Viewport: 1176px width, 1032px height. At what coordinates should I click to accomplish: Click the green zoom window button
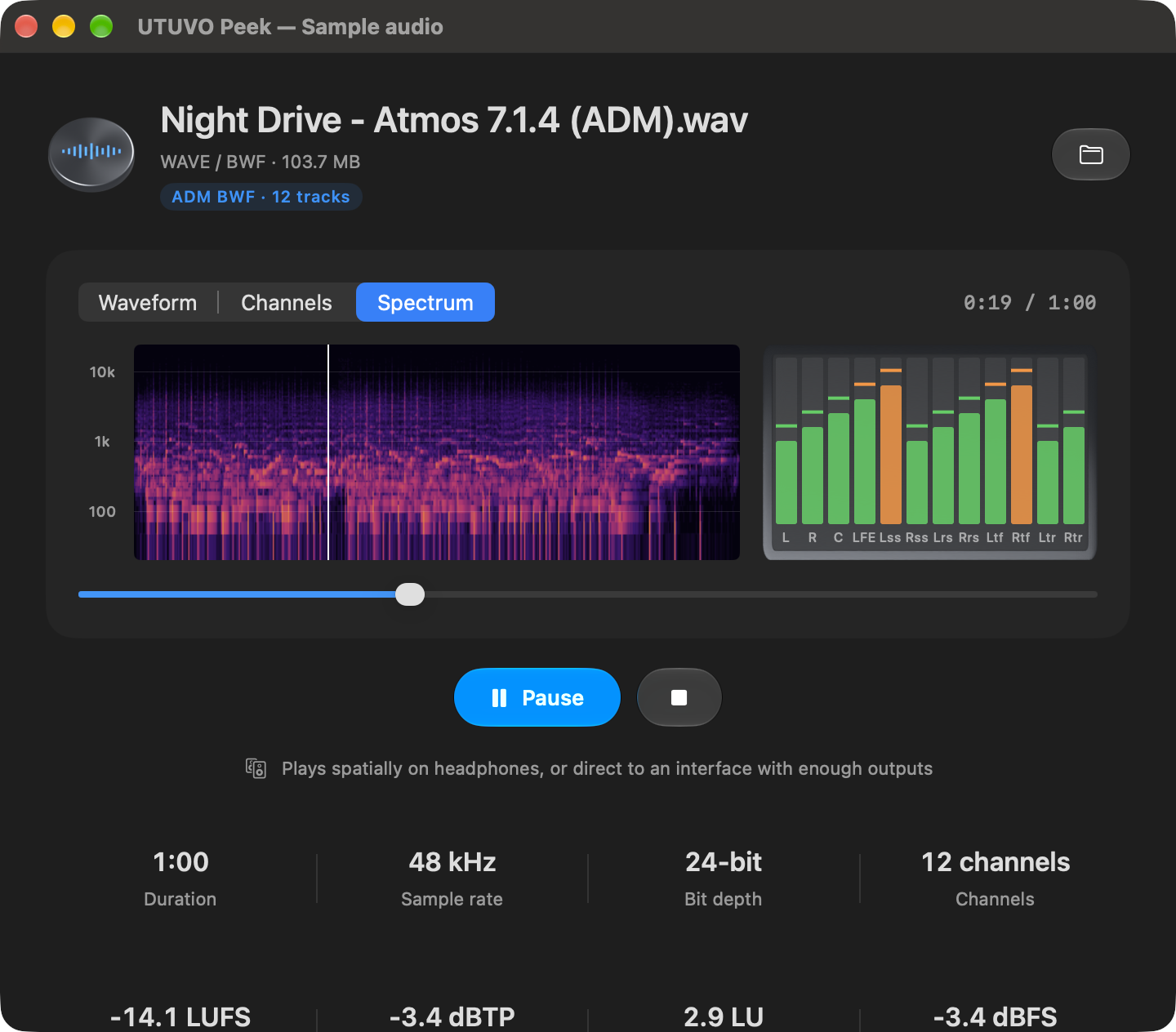click(101, 26)
